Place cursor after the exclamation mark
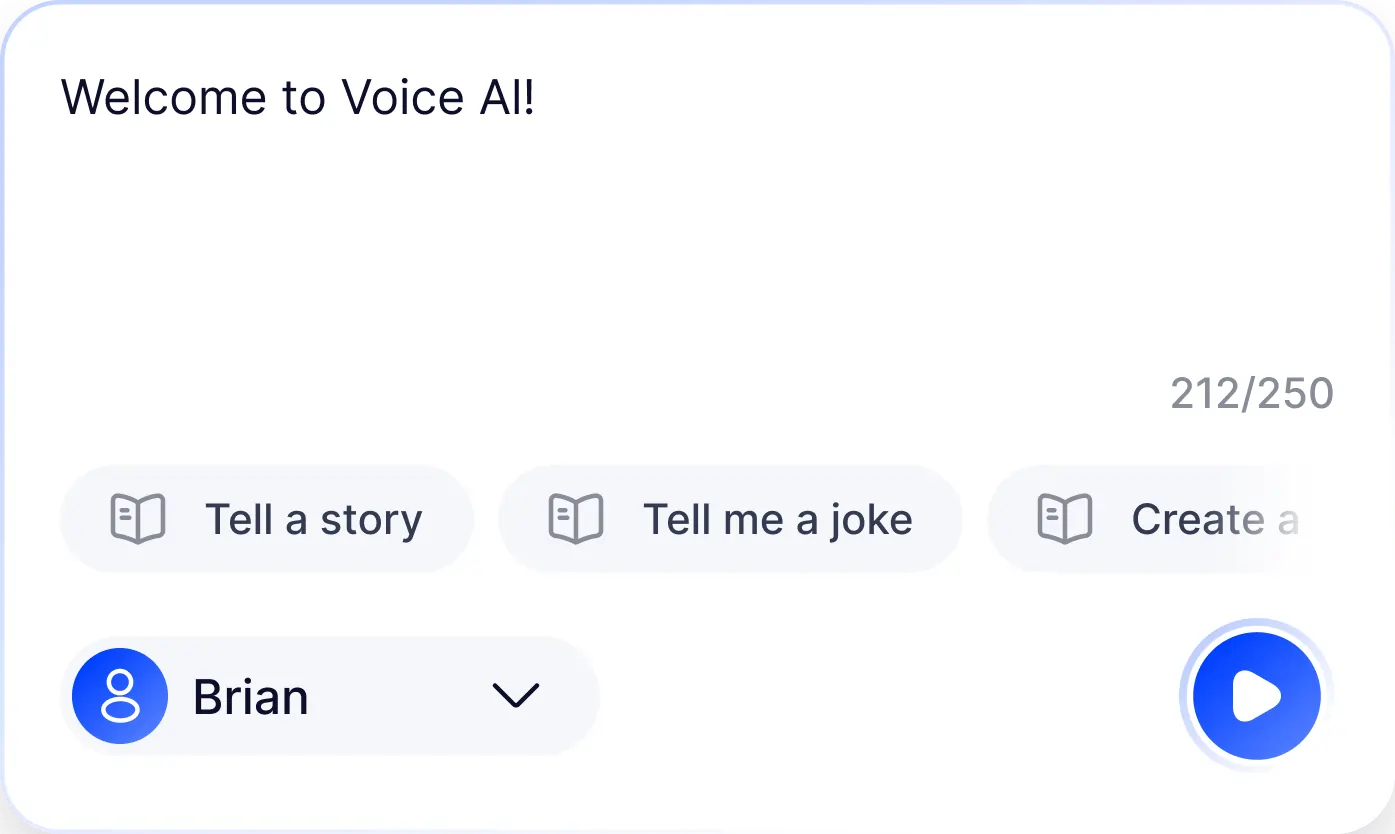The height and width of the screenshot is (834, 1395). click(538, 98)
